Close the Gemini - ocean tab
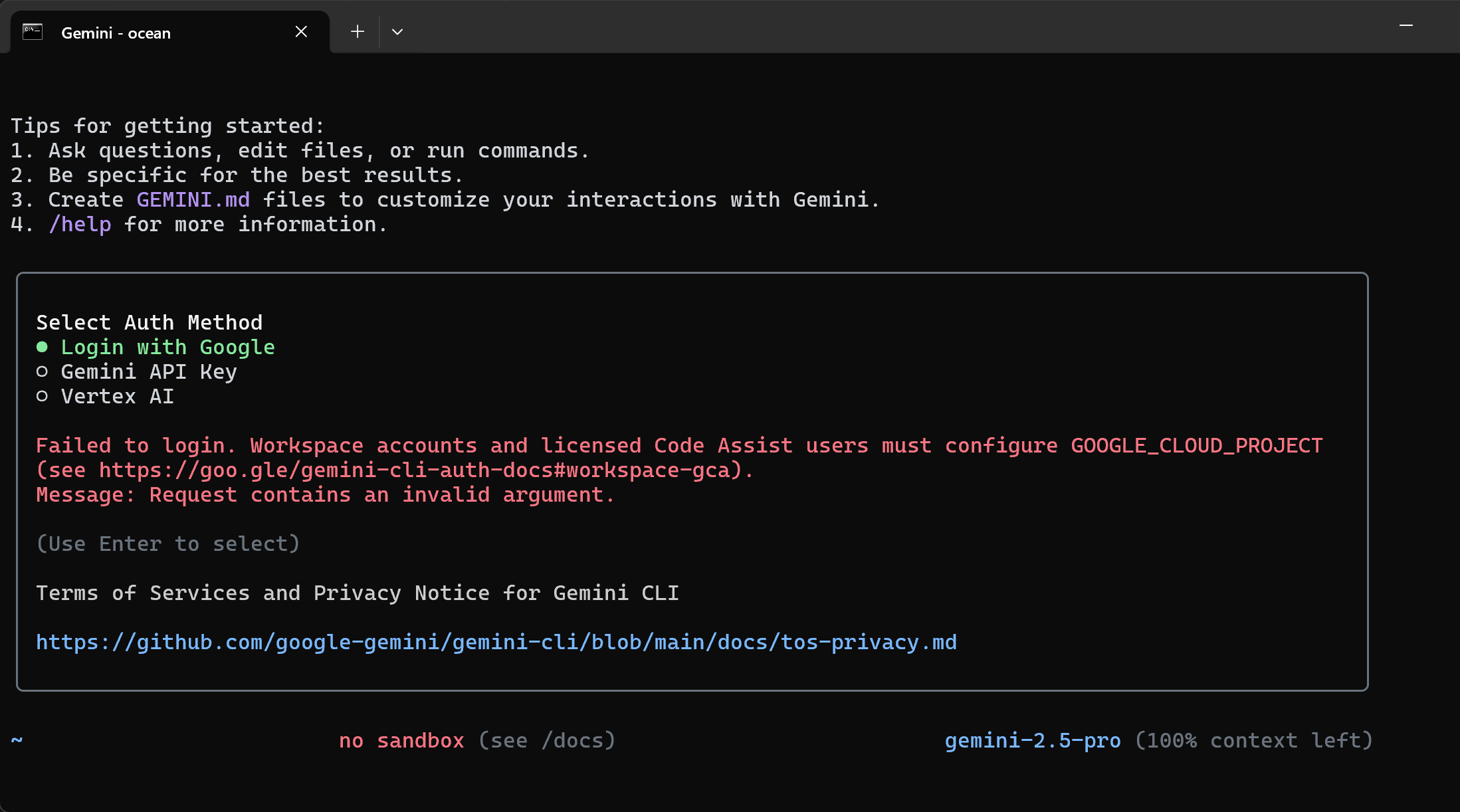The image size is (1460, 812). [x=301, y=32]
